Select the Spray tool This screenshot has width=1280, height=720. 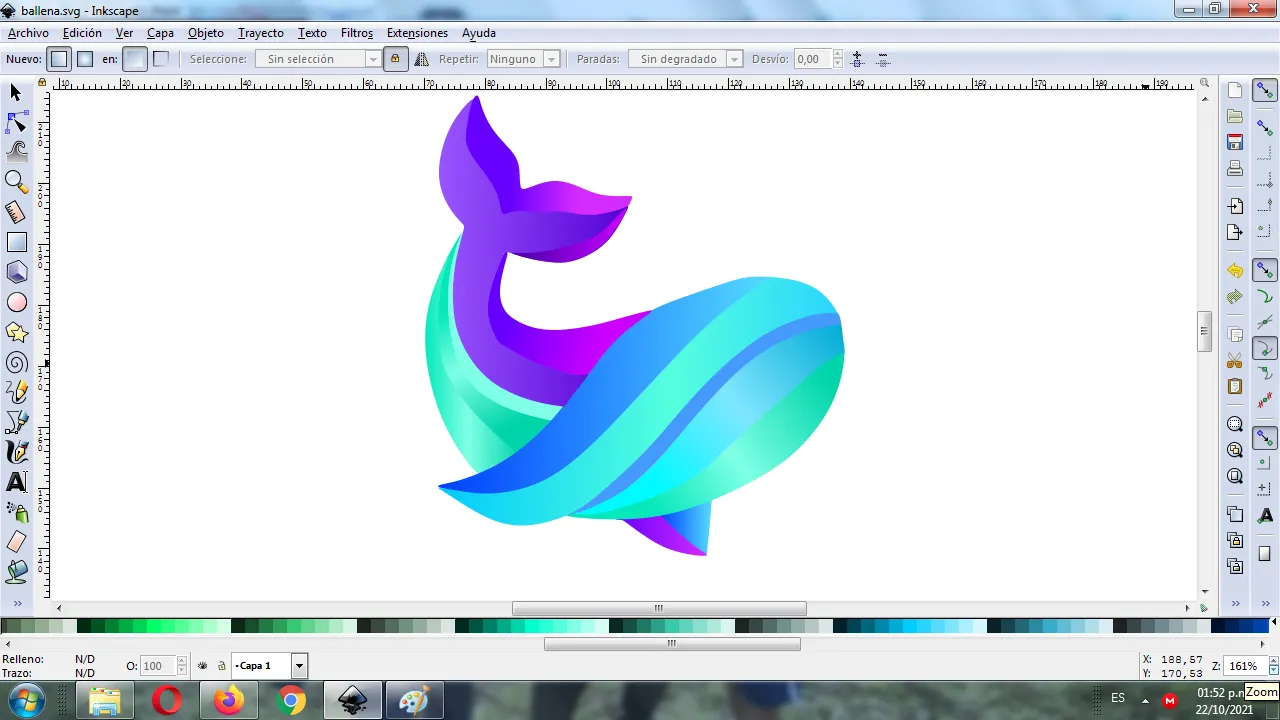pyautogui.click(x=16, y=512)
